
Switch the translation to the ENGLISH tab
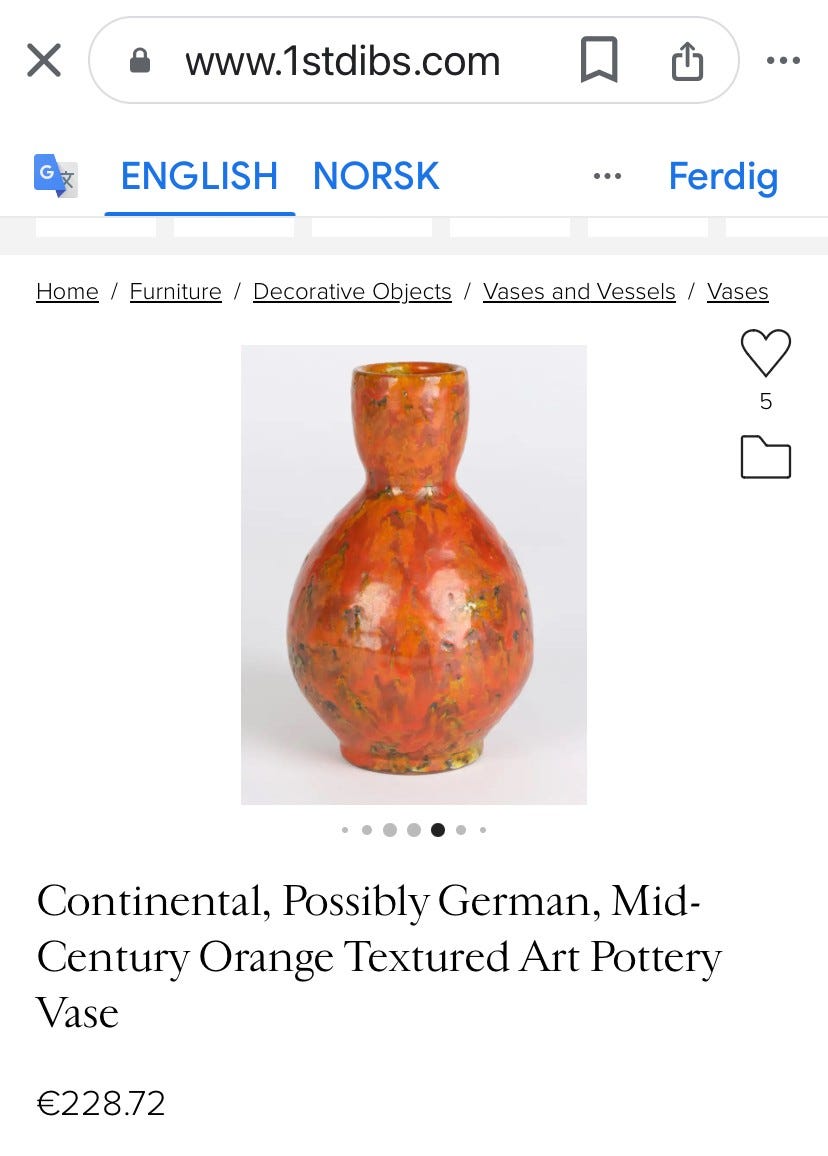coord(199,176)
